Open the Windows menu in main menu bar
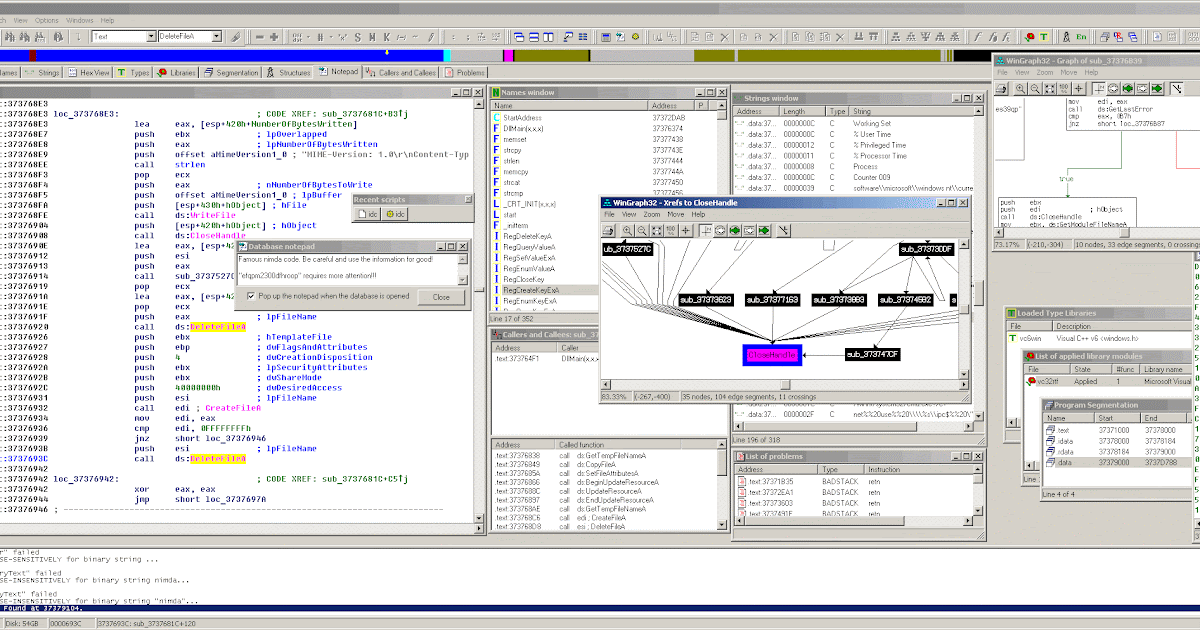The image size is (1200, 630). pyautogui.click(x=79, y=20)
